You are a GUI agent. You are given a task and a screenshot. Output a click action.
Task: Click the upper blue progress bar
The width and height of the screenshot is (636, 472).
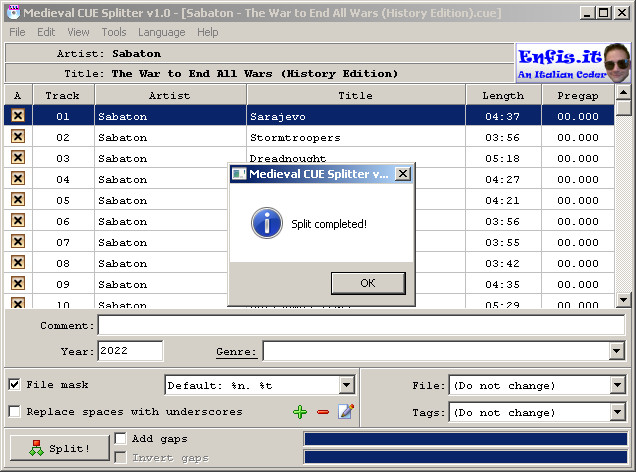[x=466, y=439]
